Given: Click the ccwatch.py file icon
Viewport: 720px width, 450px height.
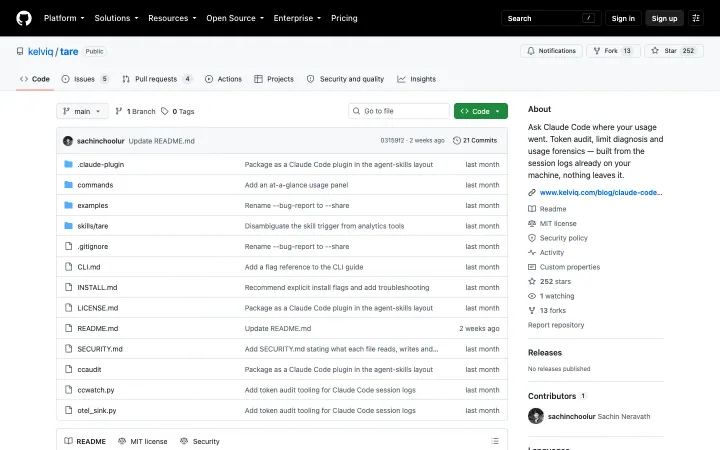Looking at the screenshot, I should pos(68,390).
